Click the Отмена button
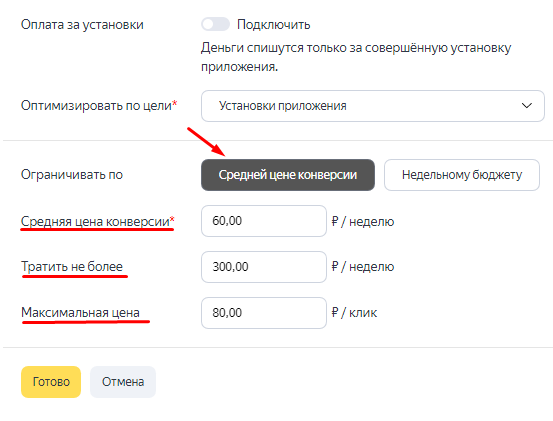 coord(123,382)
